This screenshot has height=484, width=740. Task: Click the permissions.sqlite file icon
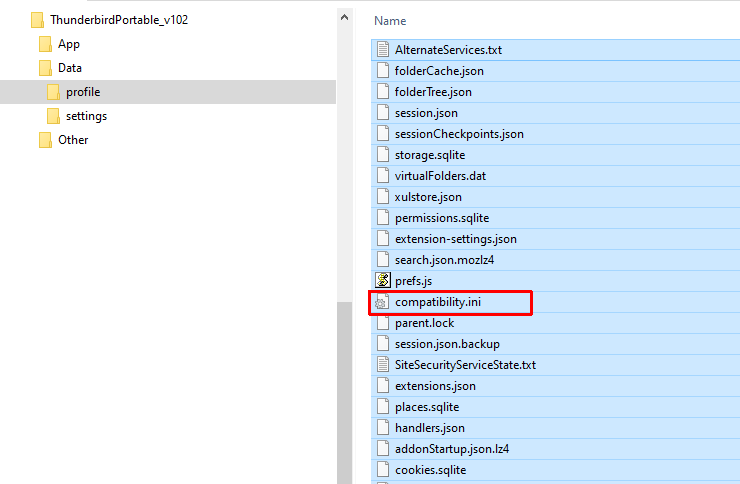[x=383, y=217]
